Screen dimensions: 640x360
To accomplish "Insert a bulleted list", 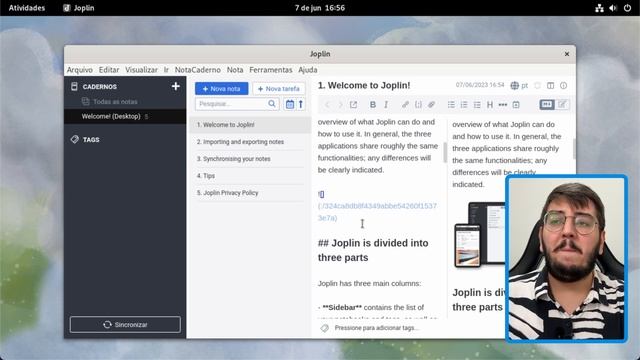I will (x=451, y=104).
